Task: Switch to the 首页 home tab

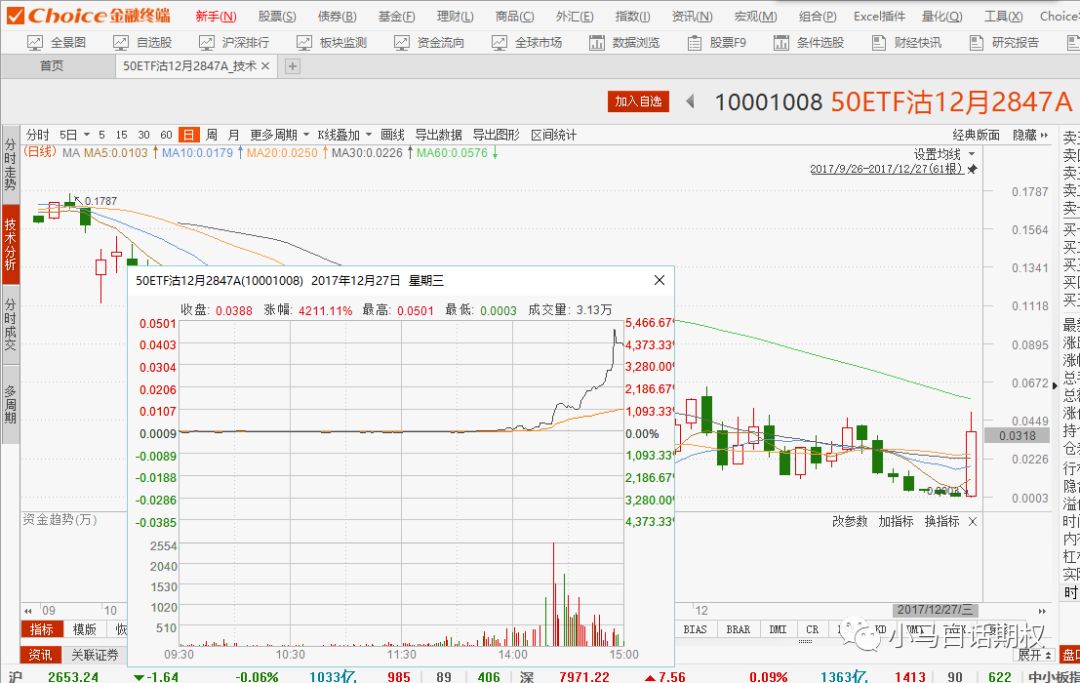Action: click(52, 66)
